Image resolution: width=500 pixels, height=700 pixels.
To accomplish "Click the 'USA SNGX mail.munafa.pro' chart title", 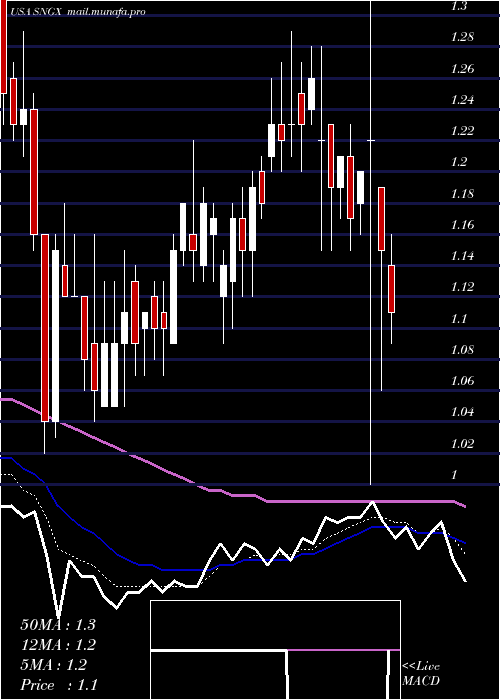I will [77, 12].
